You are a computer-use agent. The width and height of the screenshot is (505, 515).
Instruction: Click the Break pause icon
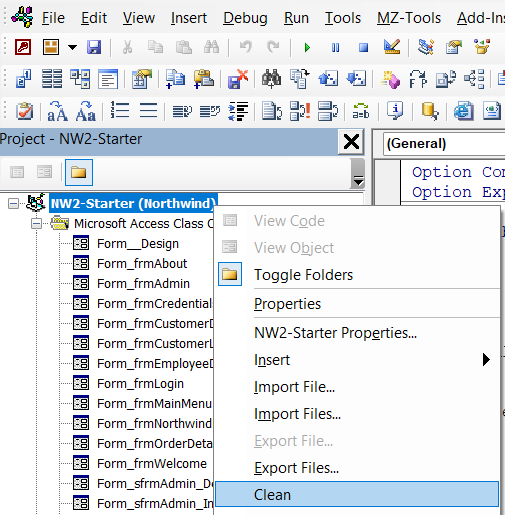(335, 47)
